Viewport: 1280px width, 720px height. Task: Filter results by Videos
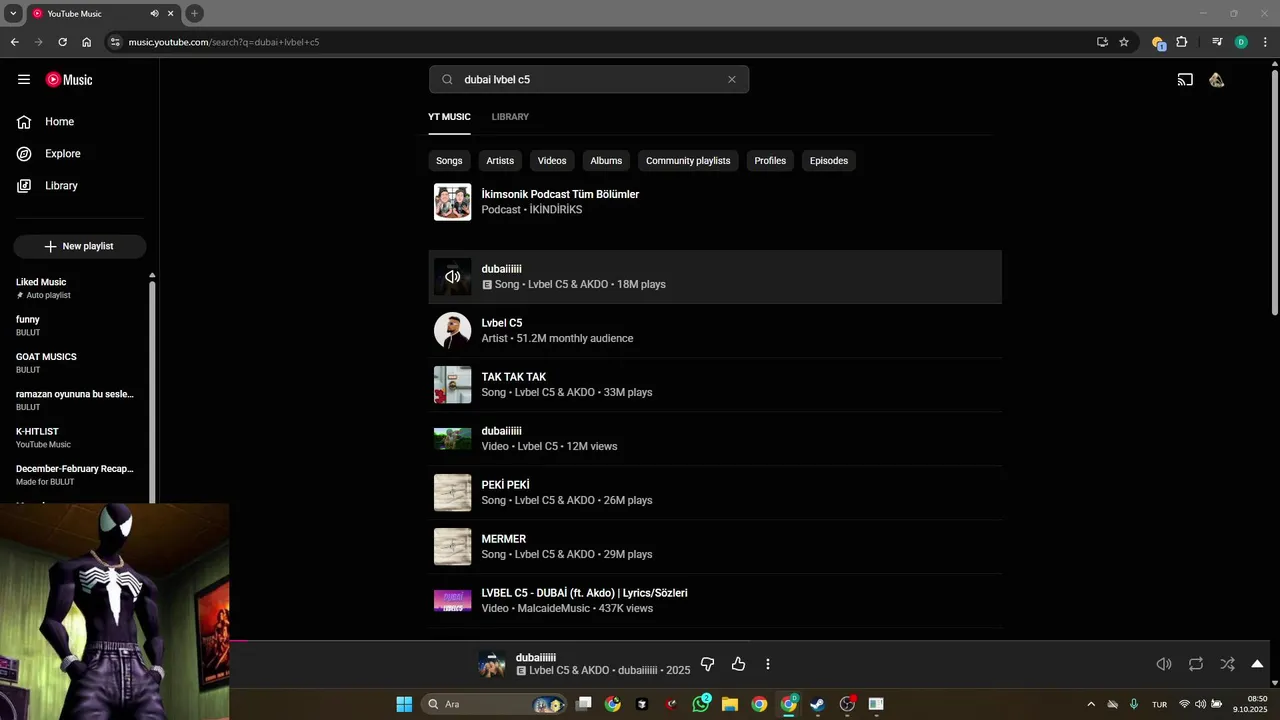552,161
